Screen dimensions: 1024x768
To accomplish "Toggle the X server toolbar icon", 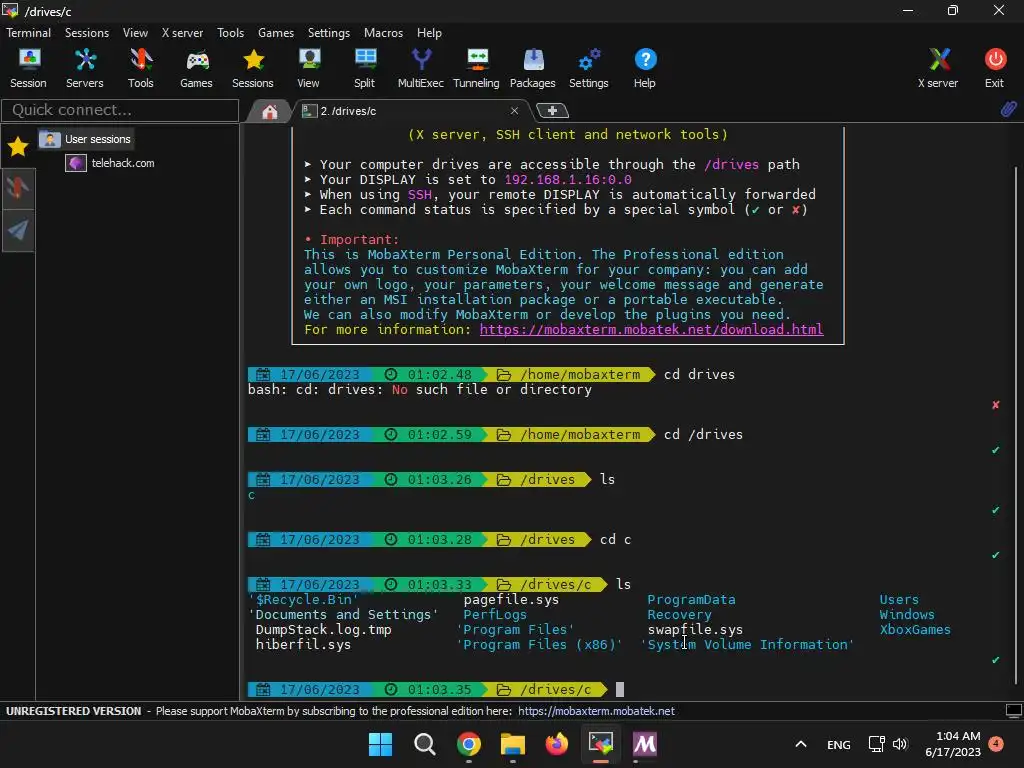I will click(938, 68).
